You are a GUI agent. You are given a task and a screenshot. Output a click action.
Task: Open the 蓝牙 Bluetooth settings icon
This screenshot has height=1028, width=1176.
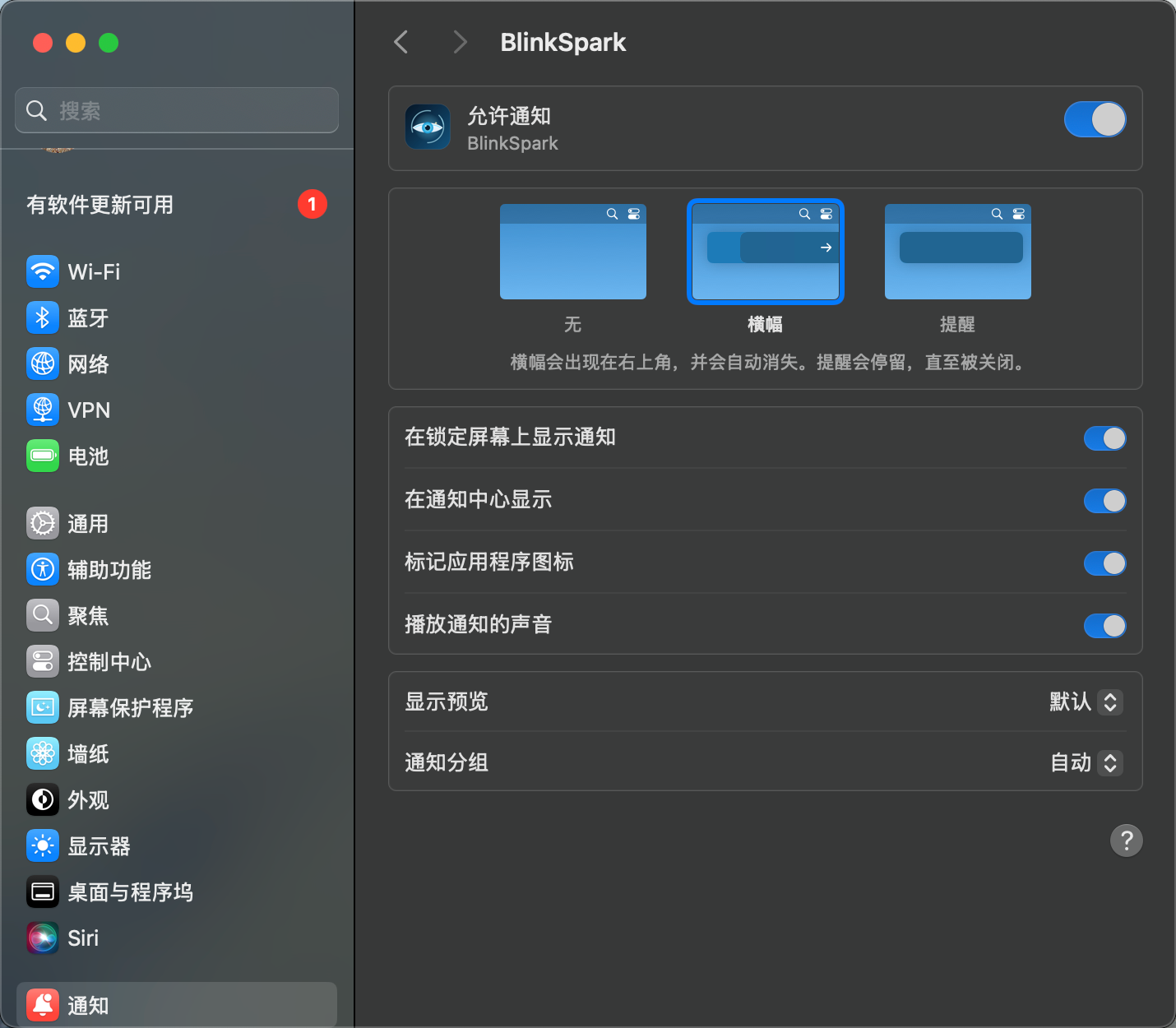(43, 317)
